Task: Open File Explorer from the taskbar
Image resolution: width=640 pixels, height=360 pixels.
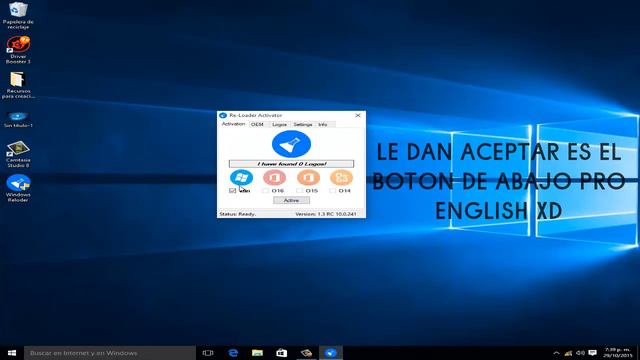Action: click(257, 353)
